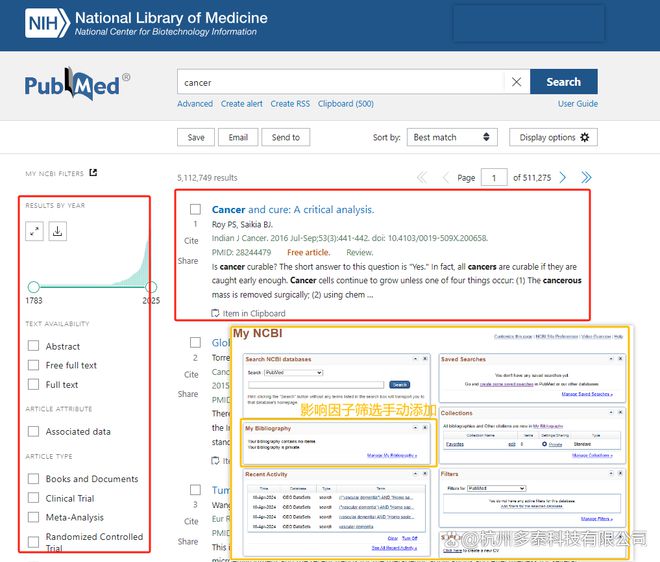Open the Send to menu
Viewport: 660px width, 562px height.
[285, 137]
